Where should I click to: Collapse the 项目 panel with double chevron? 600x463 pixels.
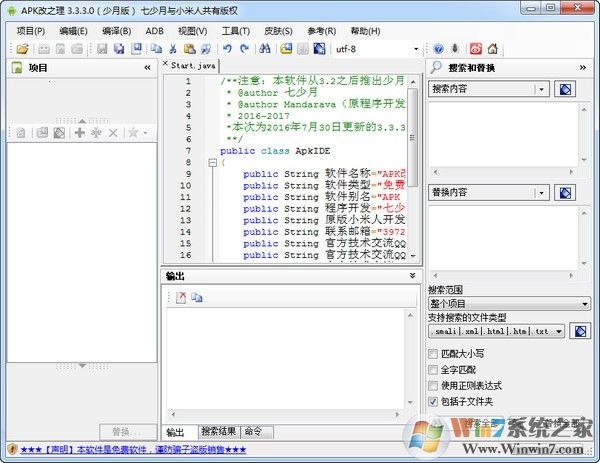tap(147, 68)
